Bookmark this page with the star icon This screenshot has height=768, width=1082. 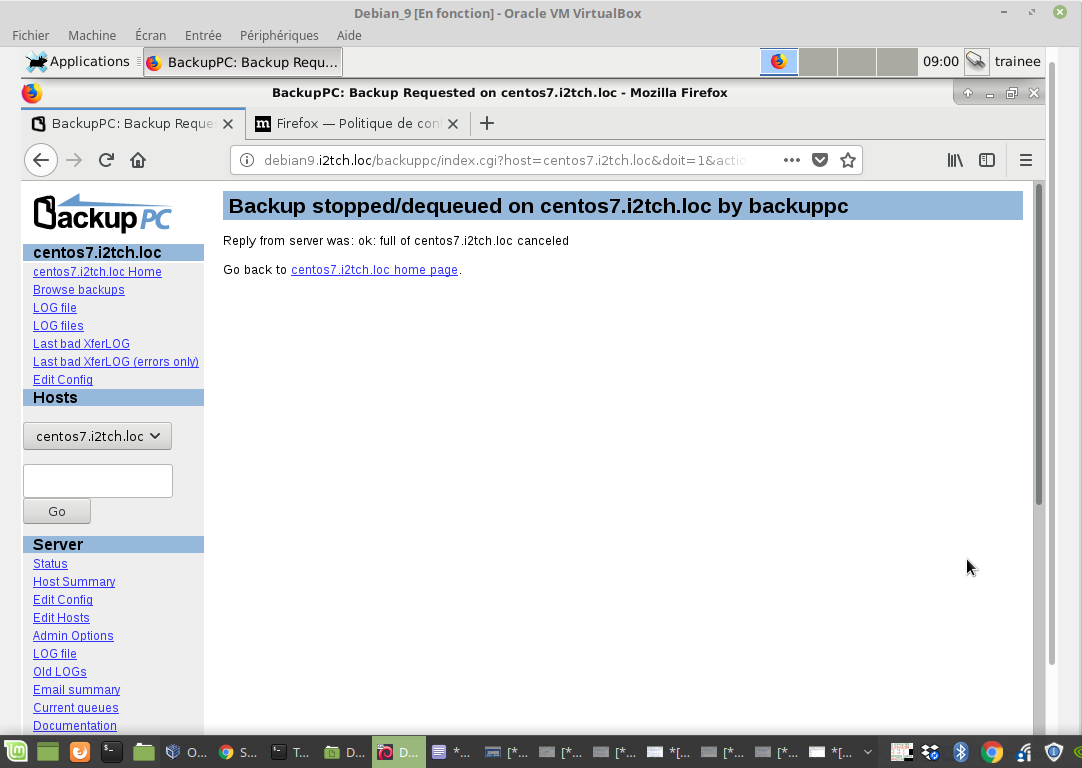tap(848, 160)
